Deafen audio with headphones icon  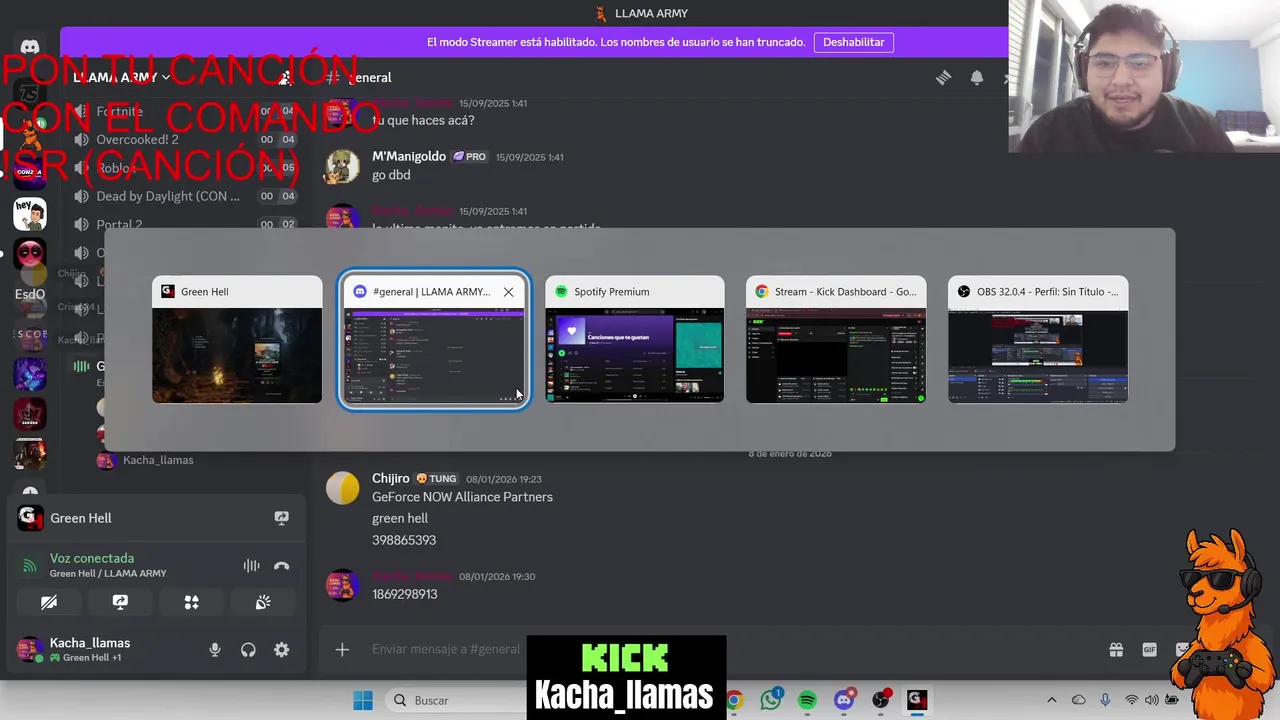248,650
